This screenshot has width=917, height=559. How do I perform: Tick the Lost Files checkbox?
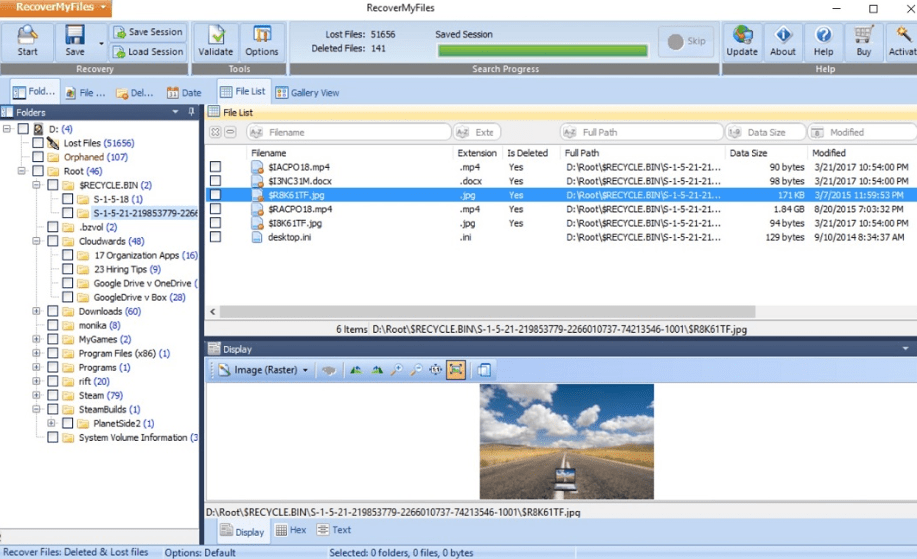click(x=38, y=143)
